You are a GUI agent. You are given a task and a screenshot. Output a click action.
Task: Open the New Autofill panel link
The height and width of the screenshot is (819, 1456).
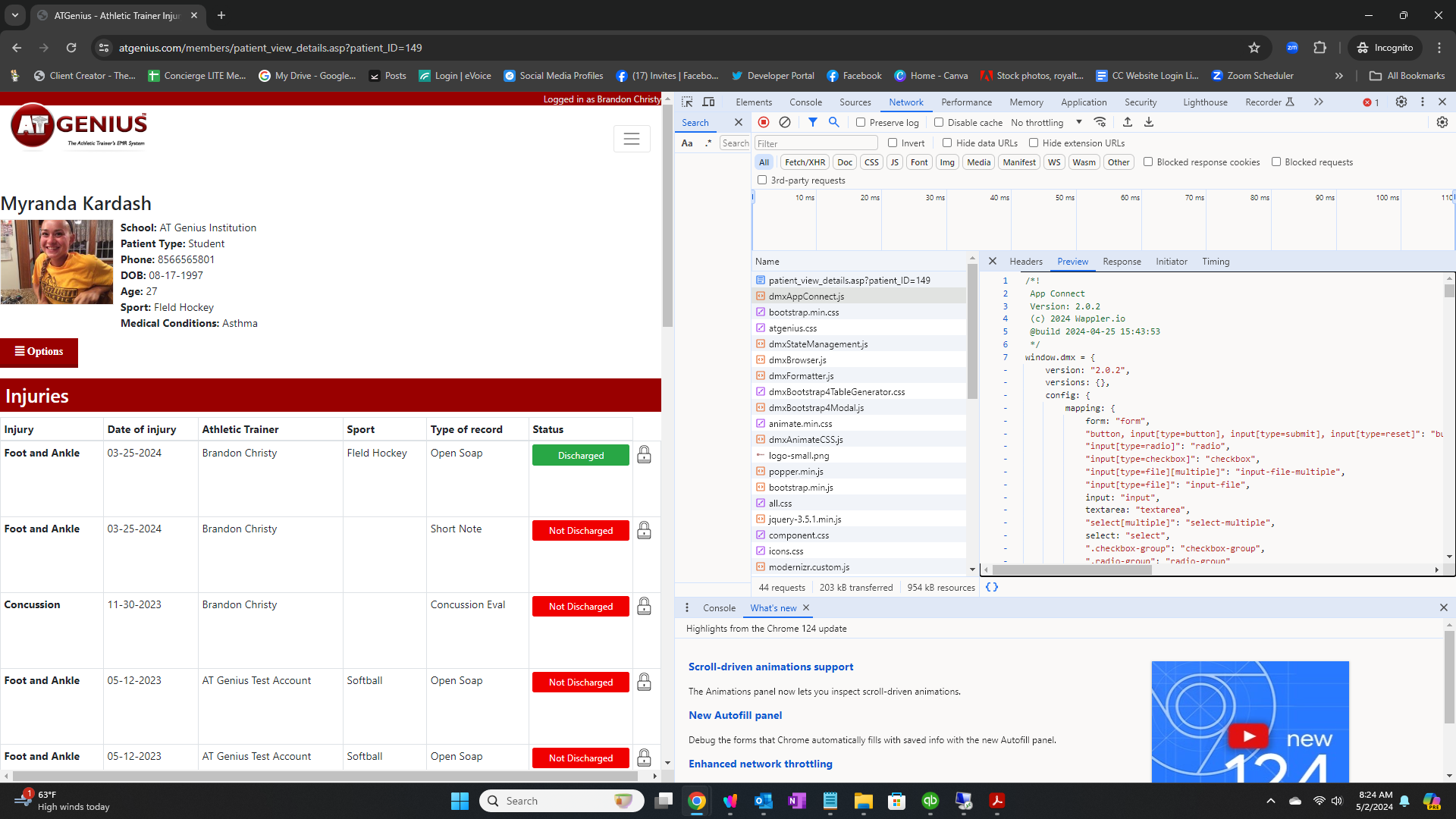point(735,715)
